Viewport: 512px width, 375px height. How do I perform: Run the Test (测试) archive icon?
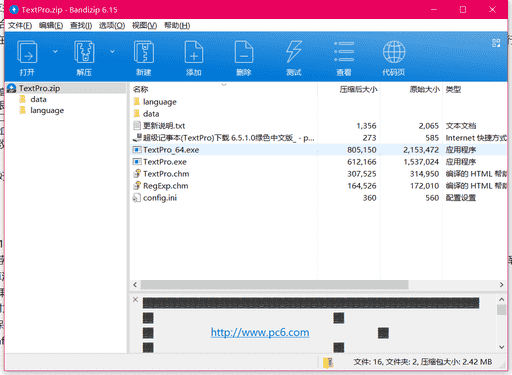[294, 52]
